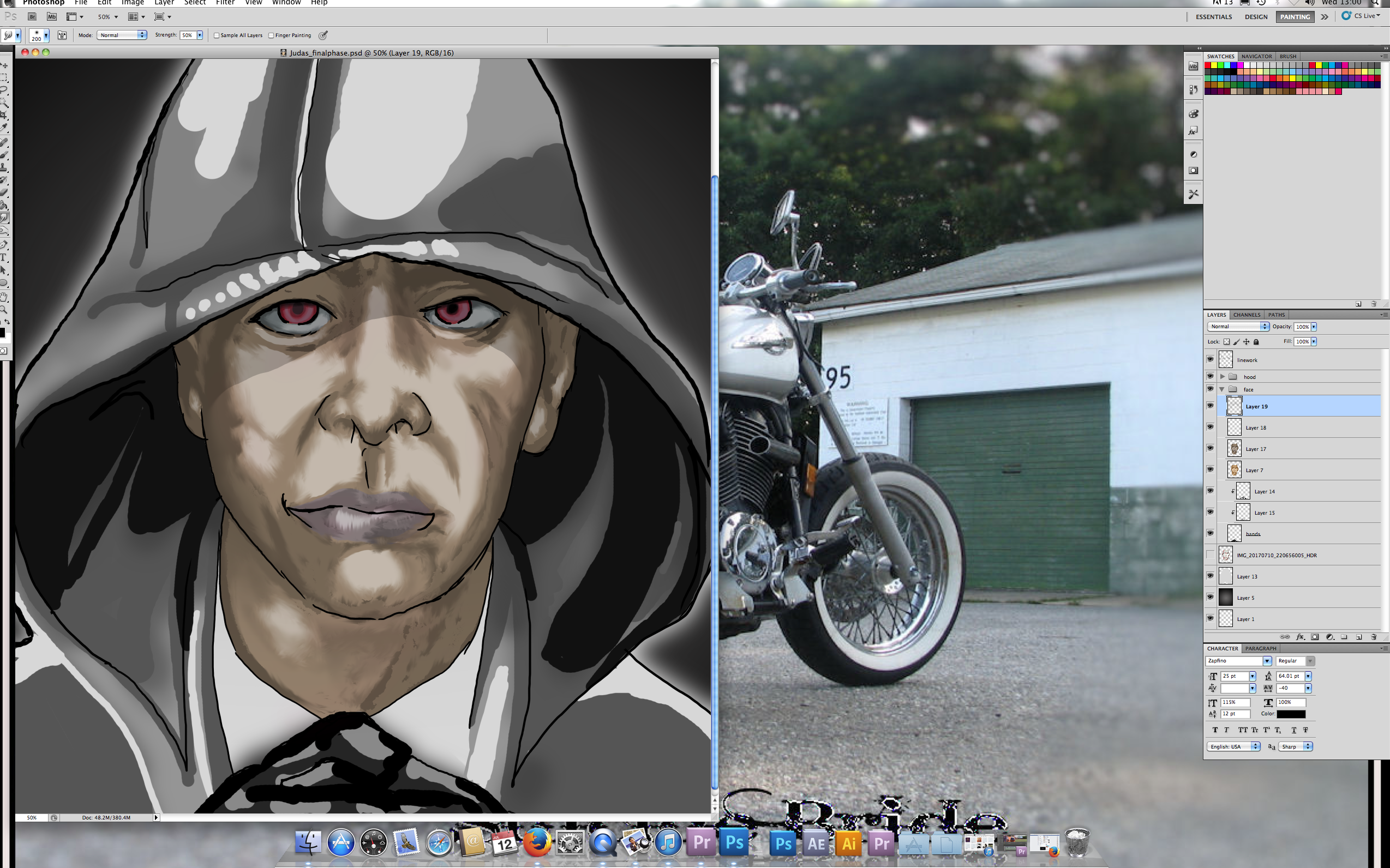Add a layer style via fx icon

1300,637
